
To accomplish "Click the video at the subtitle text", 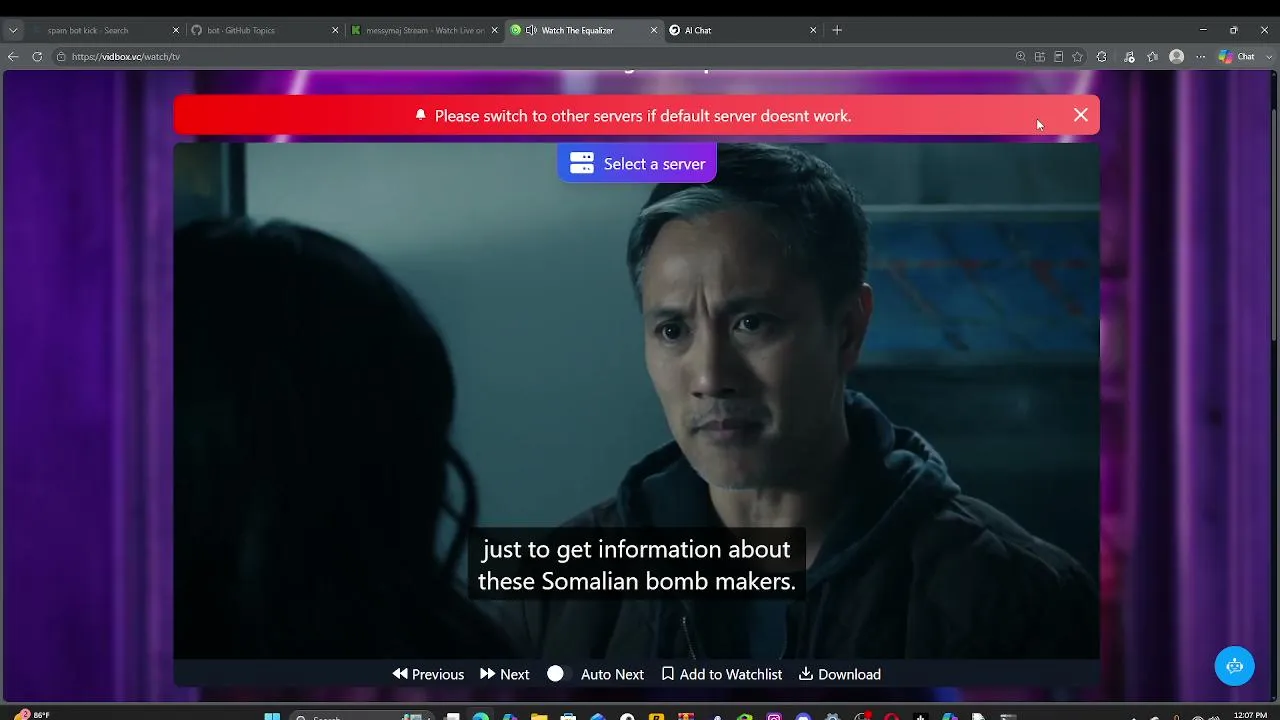I will [x=637, y=565].
